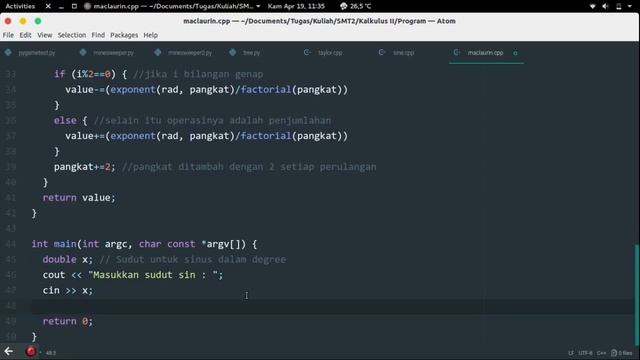Open the maclaurin.cpp app menu dropdown in top bar
This screenshot has width=640, height=360.
click(x=171, y=6)
